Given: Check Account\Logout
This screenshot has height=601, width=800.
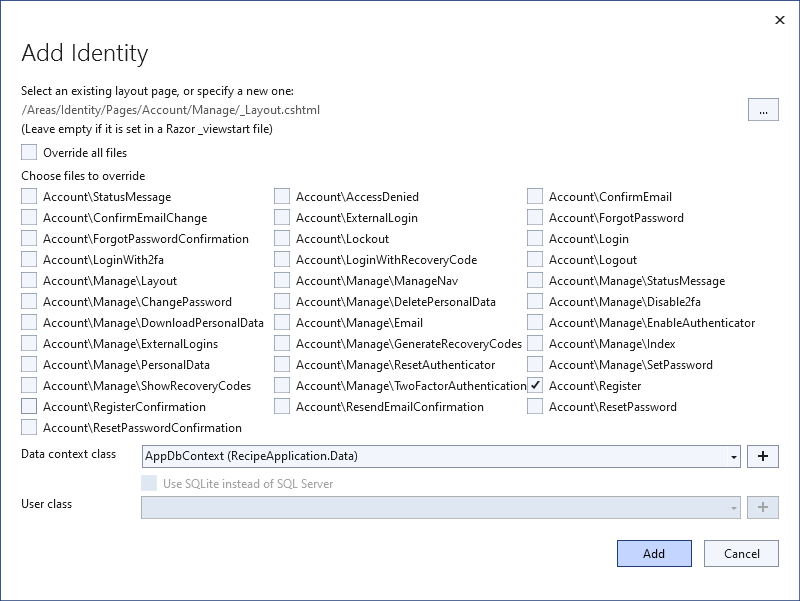Looking at the screenshot, I should 535,259.
